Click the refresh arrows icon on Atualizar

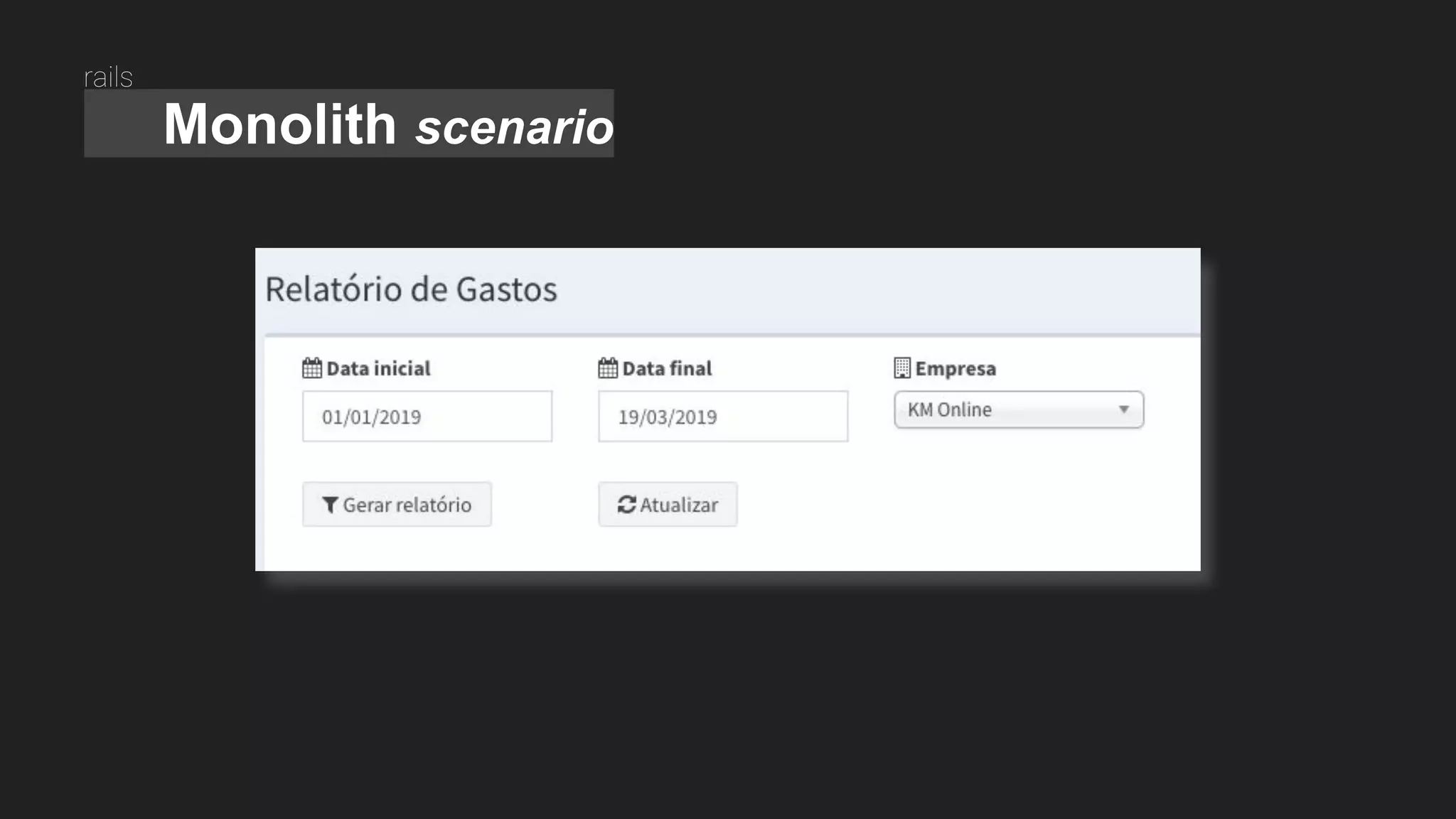pyautogui.click(x=626, y=505)
